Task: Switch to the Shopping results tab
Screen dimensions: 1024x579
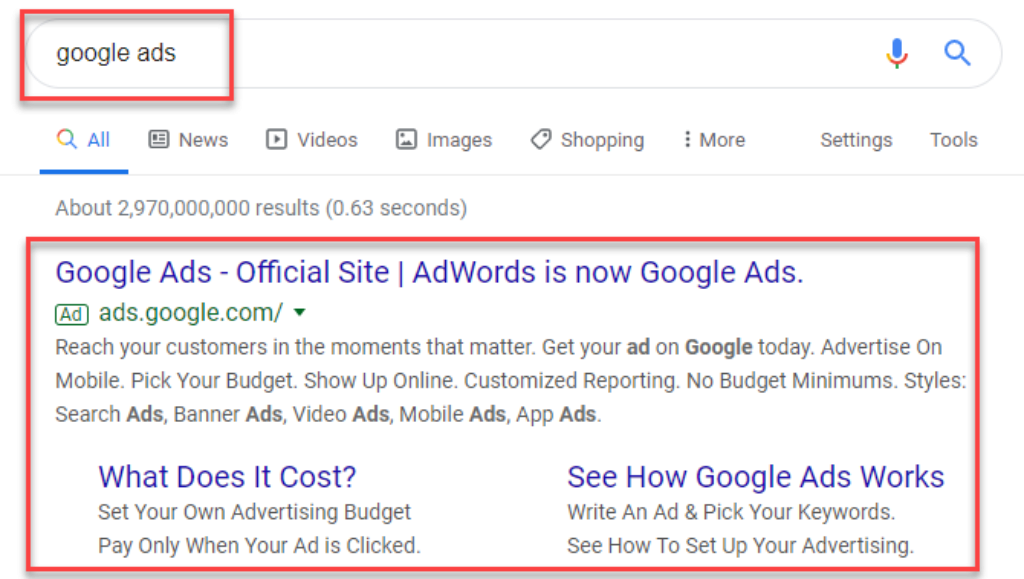Action: (x=602, y=140)
